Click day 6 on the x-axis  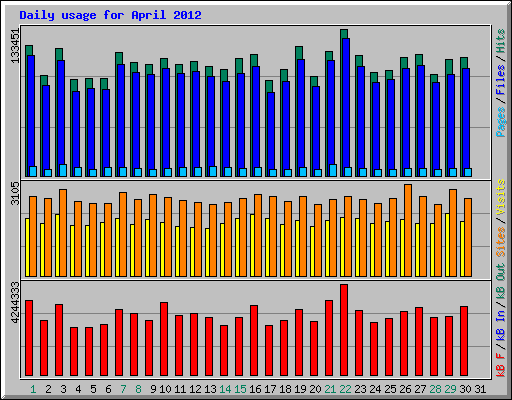pos(108,389)
